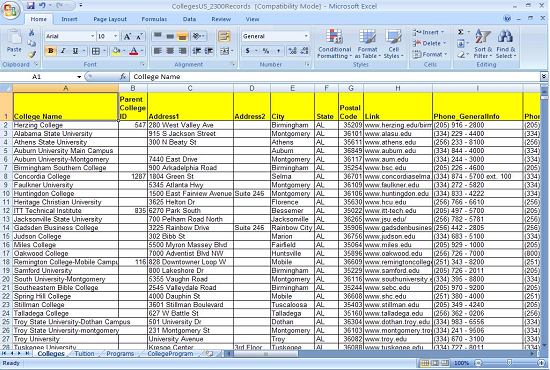This screenshot has width=550, height=370.
Task: Select the Tuition sheet tab
Action: [84, 354]
